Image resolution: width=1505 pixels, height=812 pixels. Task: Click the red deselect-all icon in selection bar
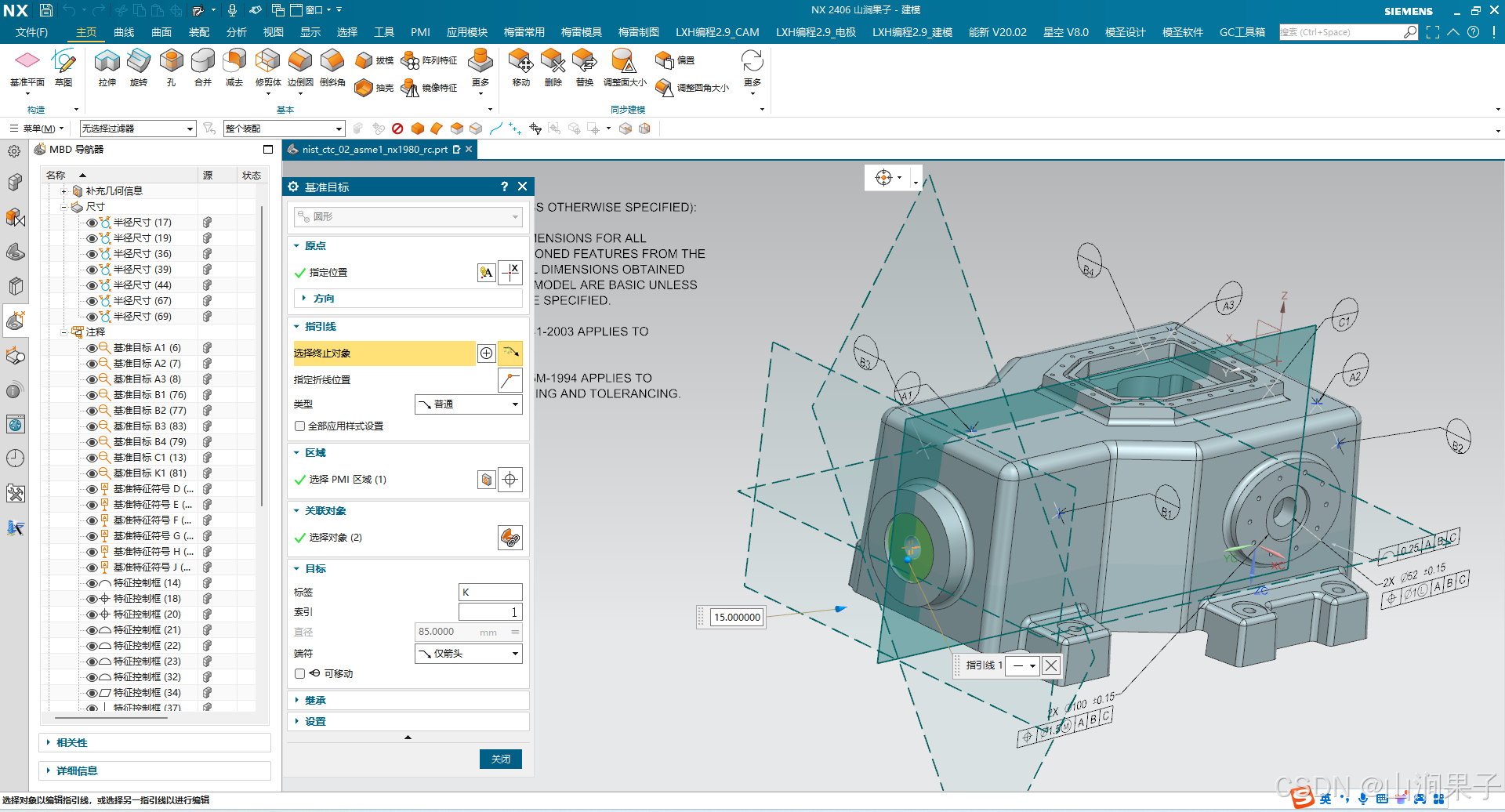[397, 129]
